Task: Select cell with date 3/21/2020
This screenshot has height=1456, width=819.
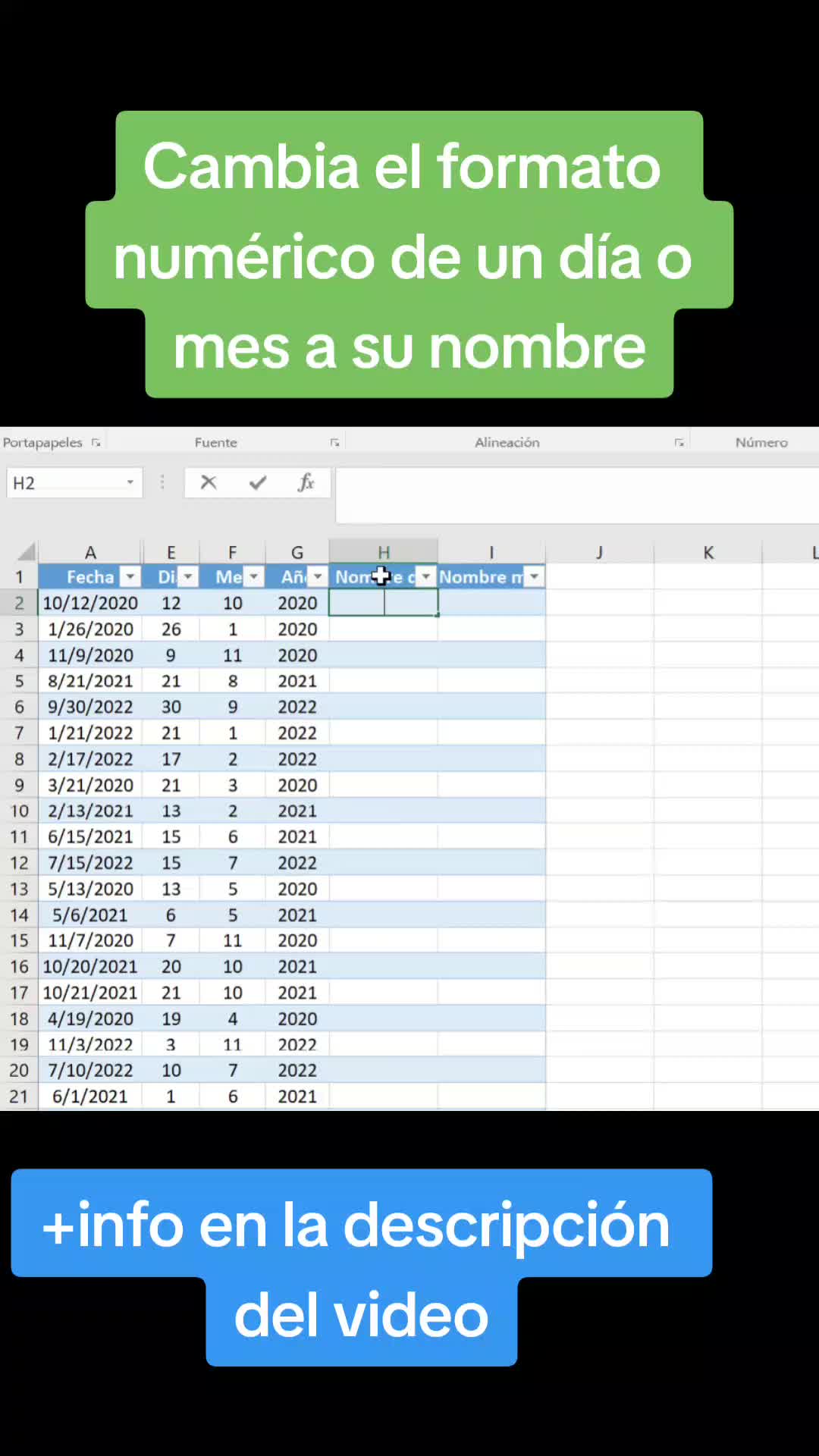Action: pyautogui.click(x=90, y=785)
